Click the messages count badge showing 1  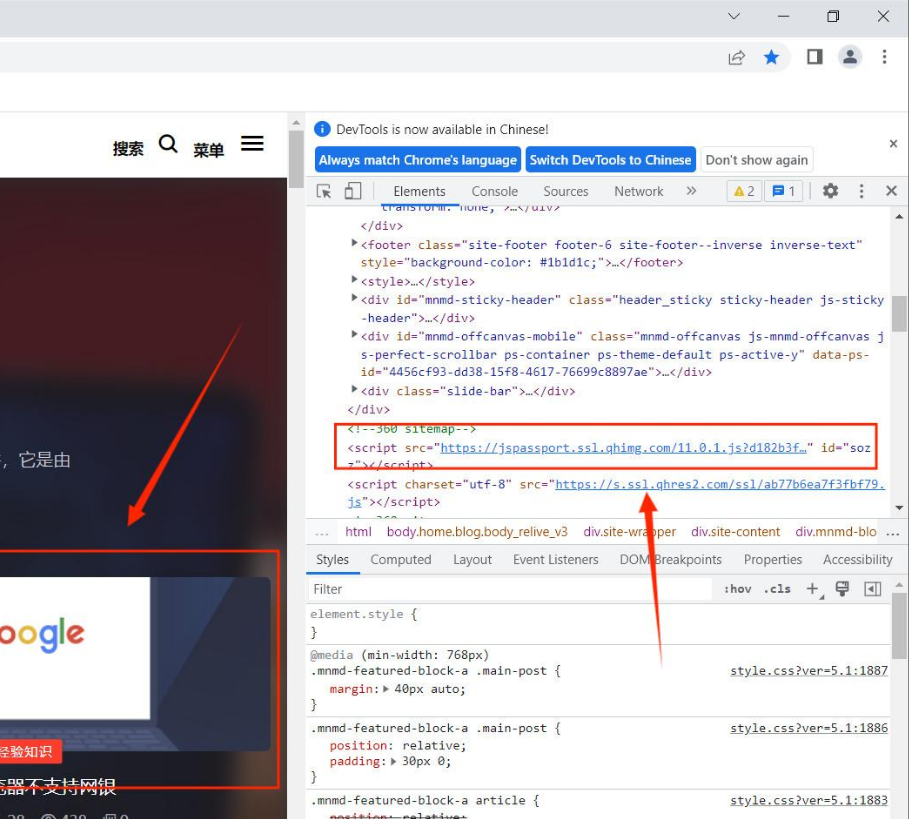(783, 191)
